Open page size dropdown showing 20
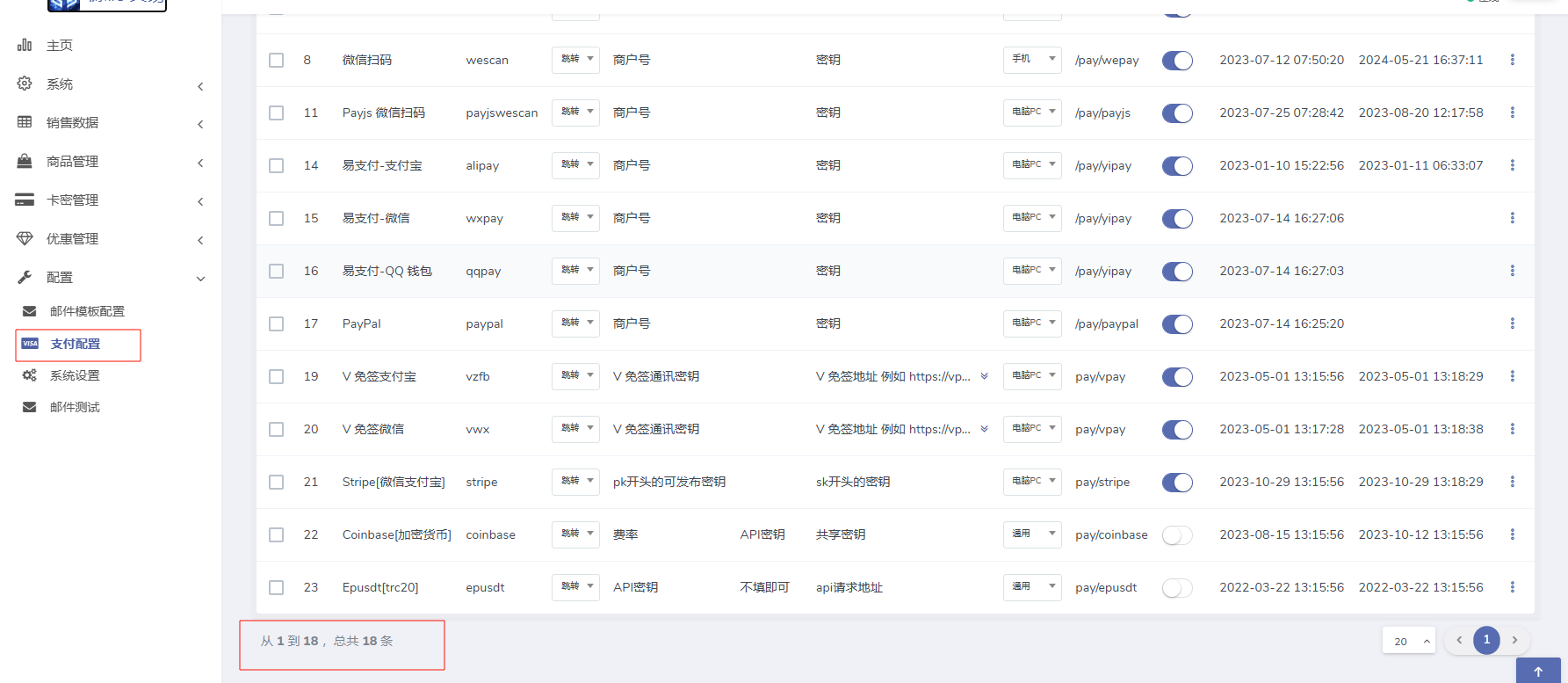 pyautogui.click(x=1408, y=641)
